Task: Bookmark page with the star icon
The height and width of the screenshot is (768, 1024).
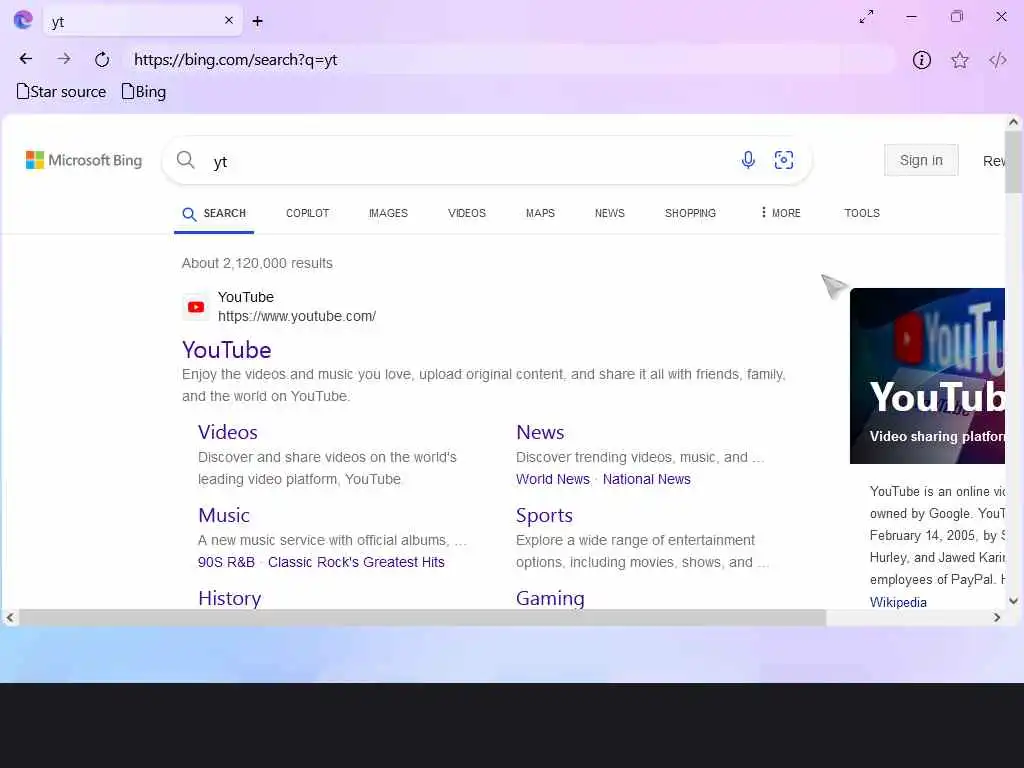Action: 959,60
